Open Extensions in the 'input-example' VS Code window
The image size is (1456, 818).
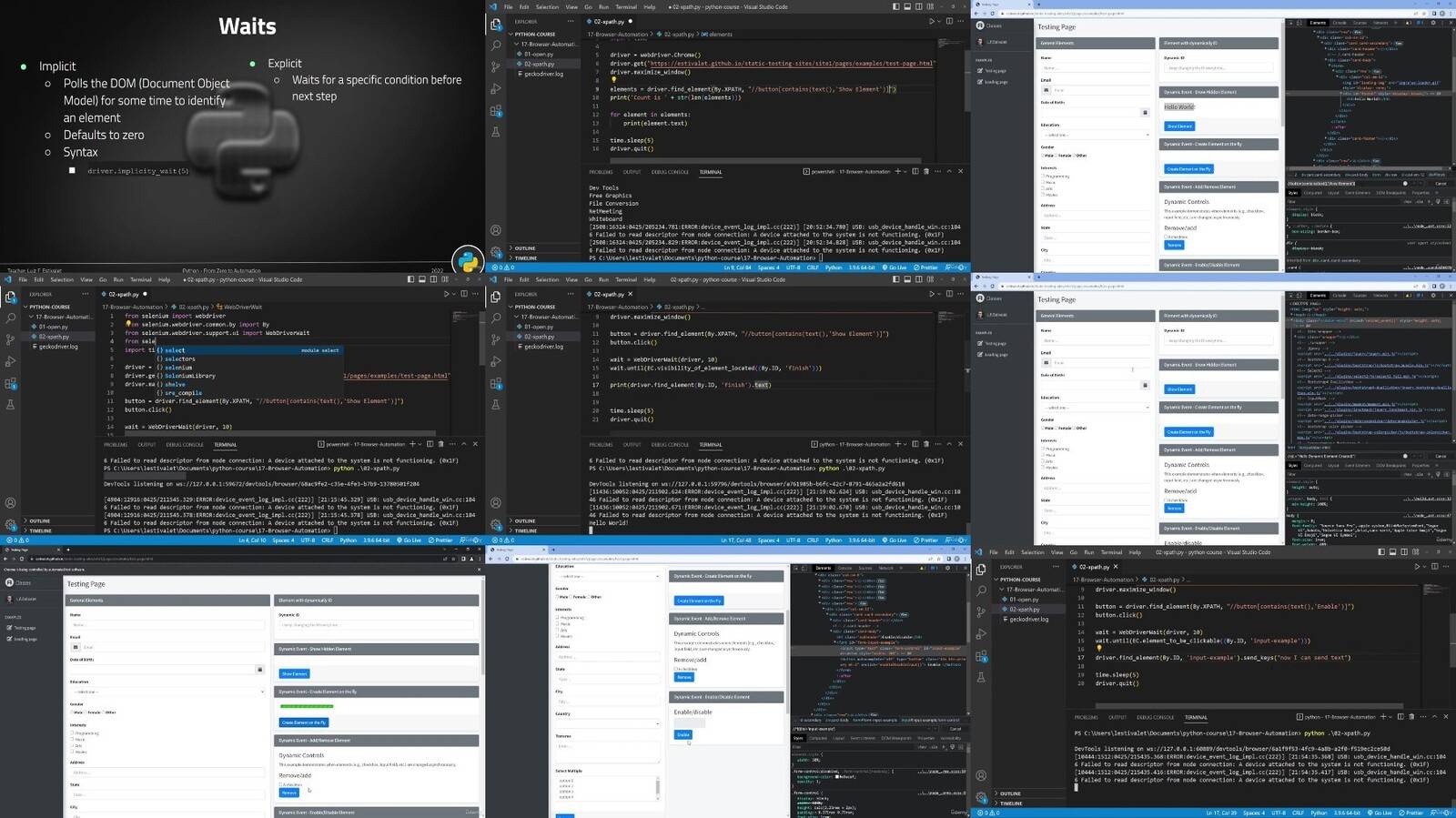pos(981,656)
